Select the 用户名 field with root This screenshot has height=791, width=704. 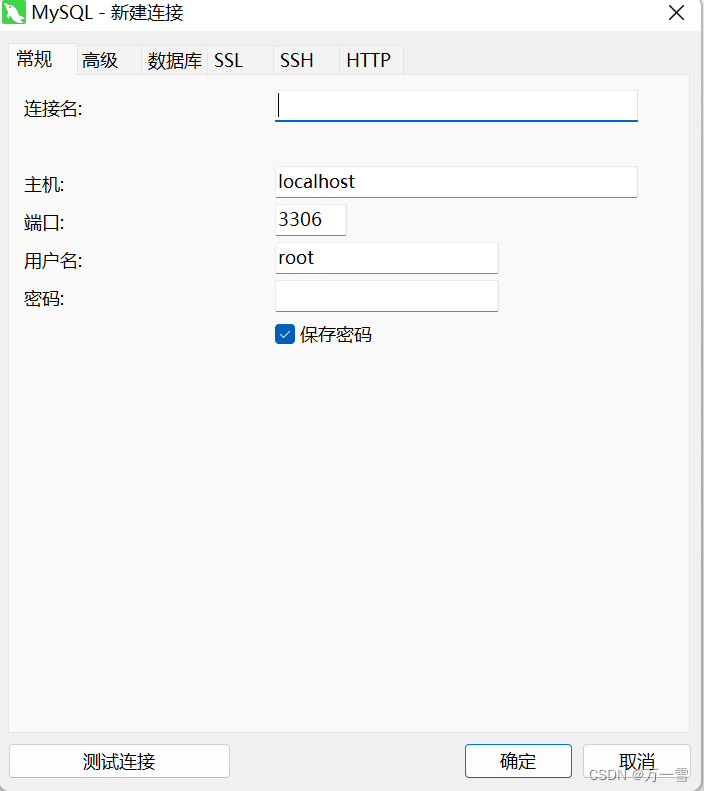pyautogui.click(x=387, y=258)
